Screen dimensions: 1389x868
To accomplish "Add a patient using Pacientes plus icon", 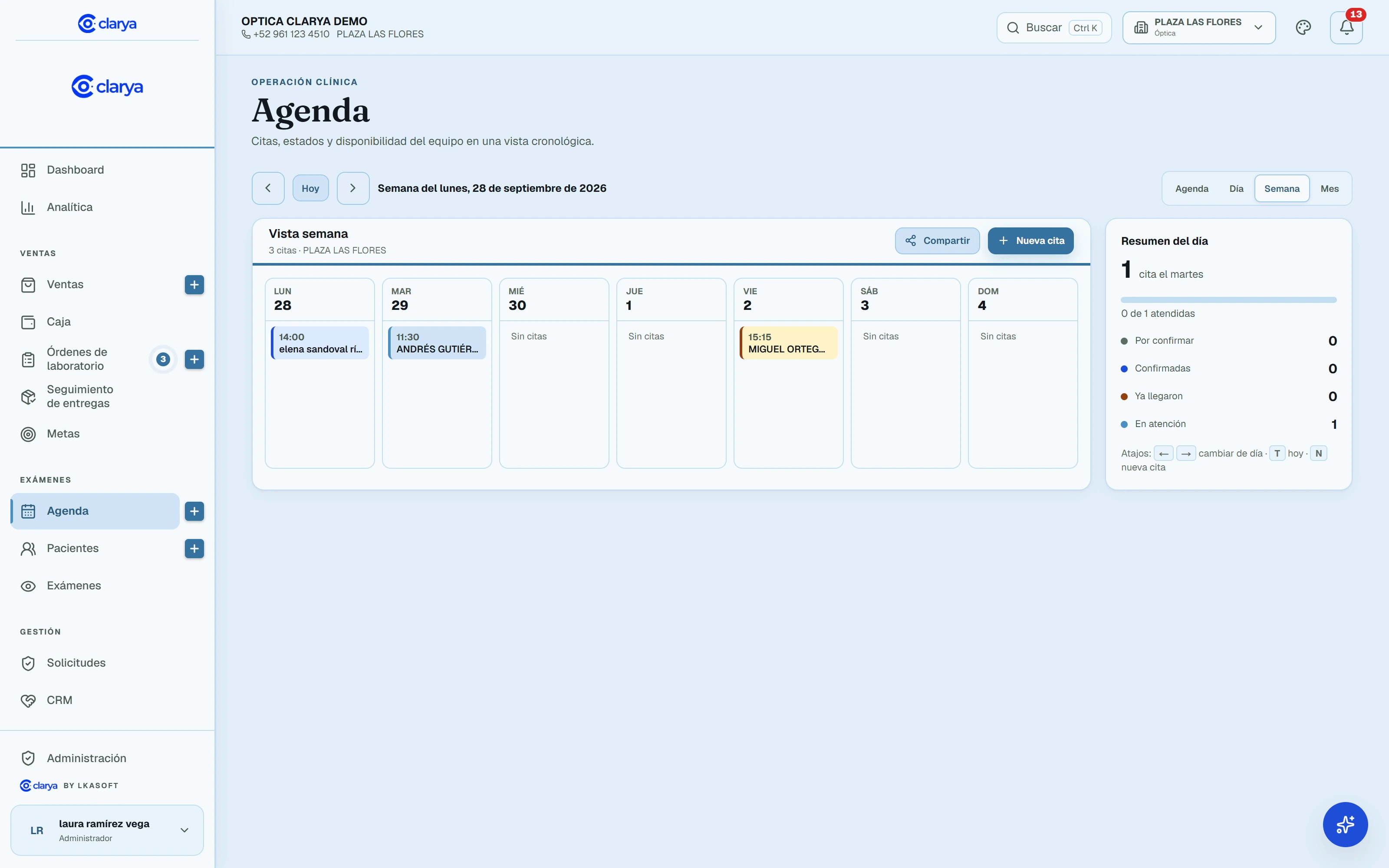I will click(x=194, y=548).
